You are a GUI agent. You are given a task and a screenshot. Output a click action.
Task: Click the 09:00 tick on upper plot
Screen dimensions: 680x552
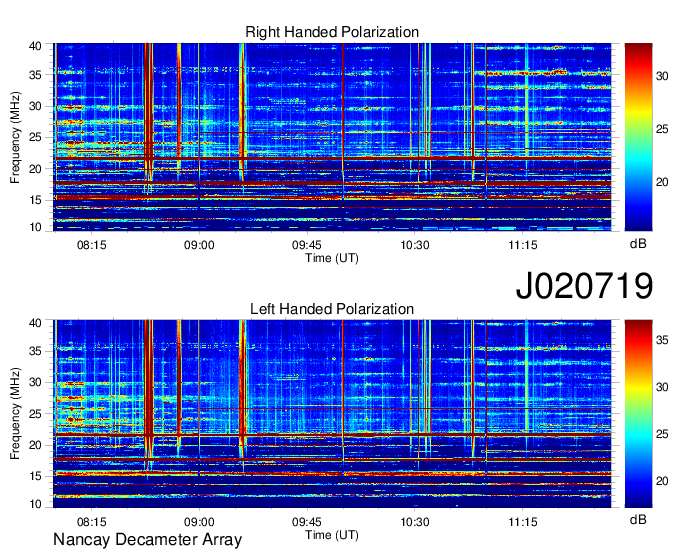click(x=199, y=245)
